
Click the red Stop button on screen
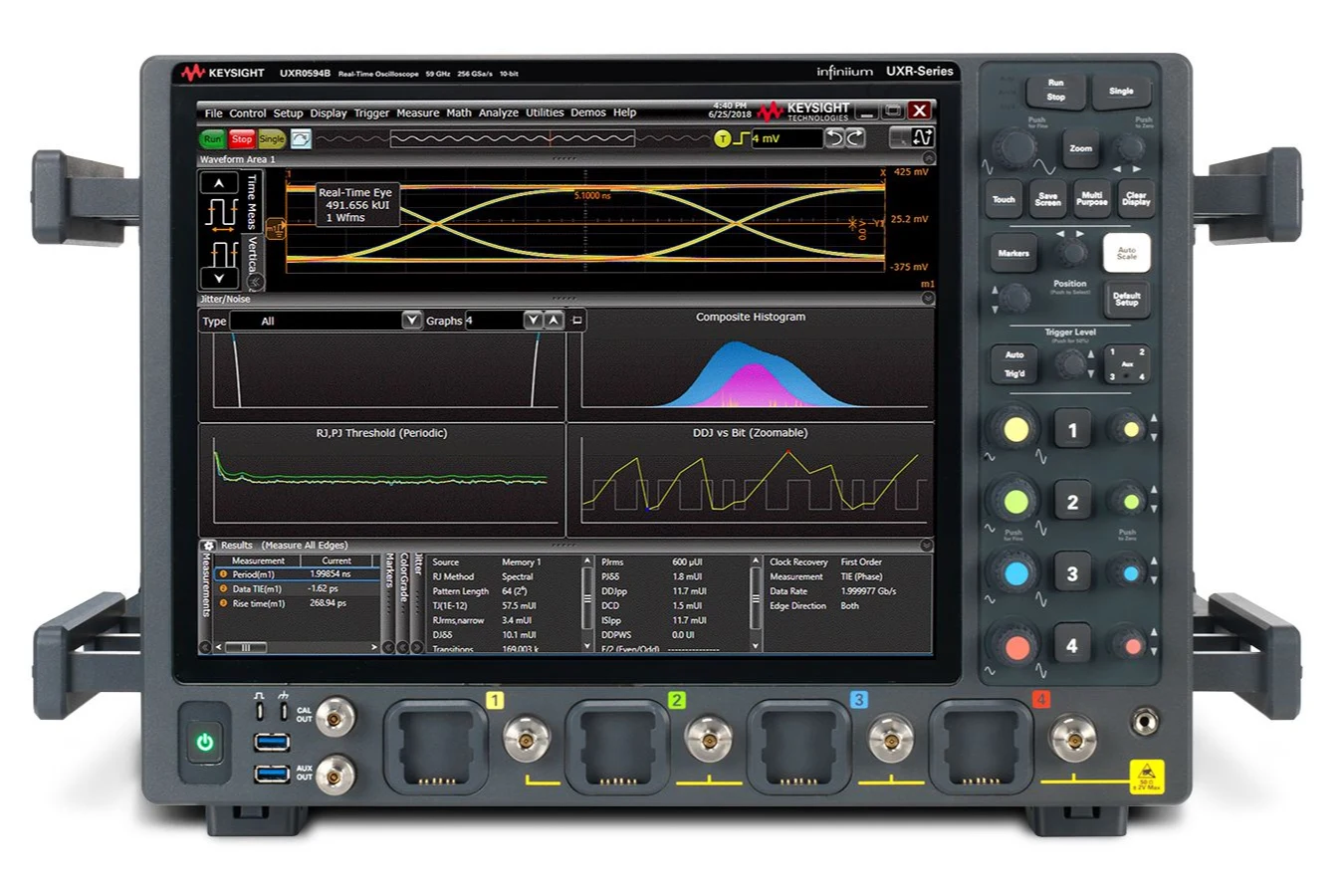(x=242, y=139)
